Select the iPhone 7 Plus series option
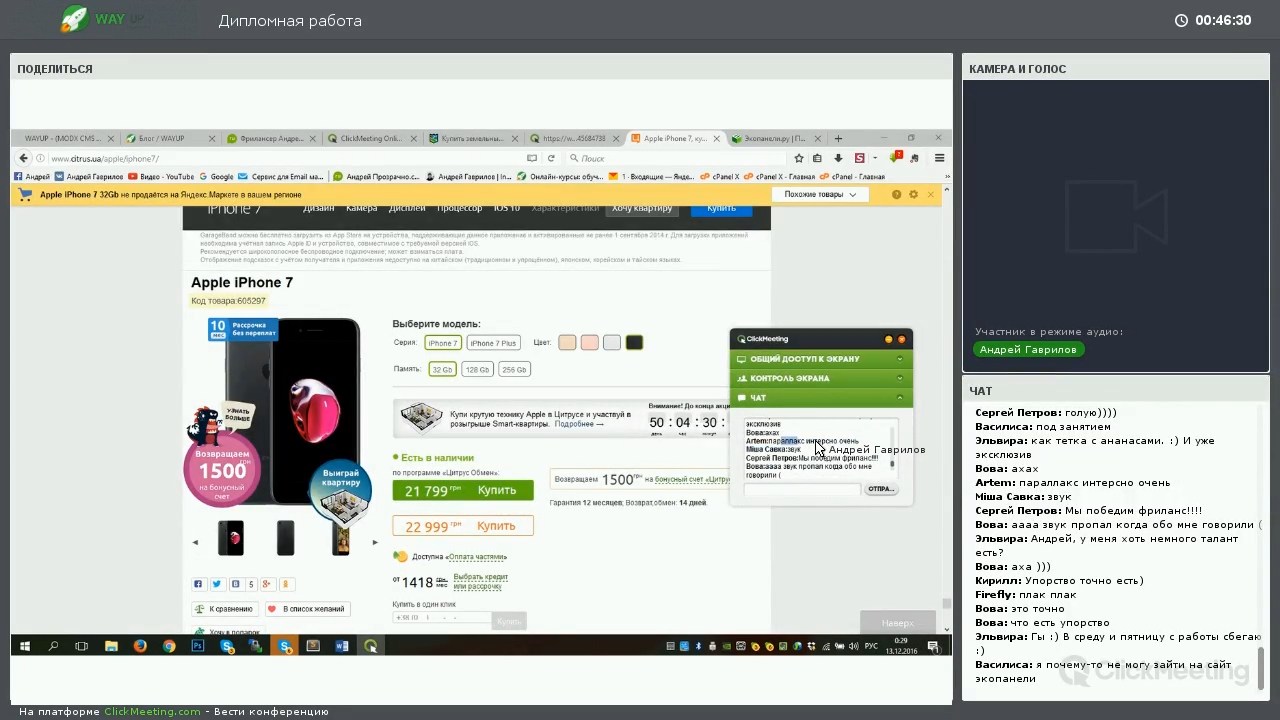Viewport: 1280px width, 720px height. pyautogui.click(x=494, y=343)
